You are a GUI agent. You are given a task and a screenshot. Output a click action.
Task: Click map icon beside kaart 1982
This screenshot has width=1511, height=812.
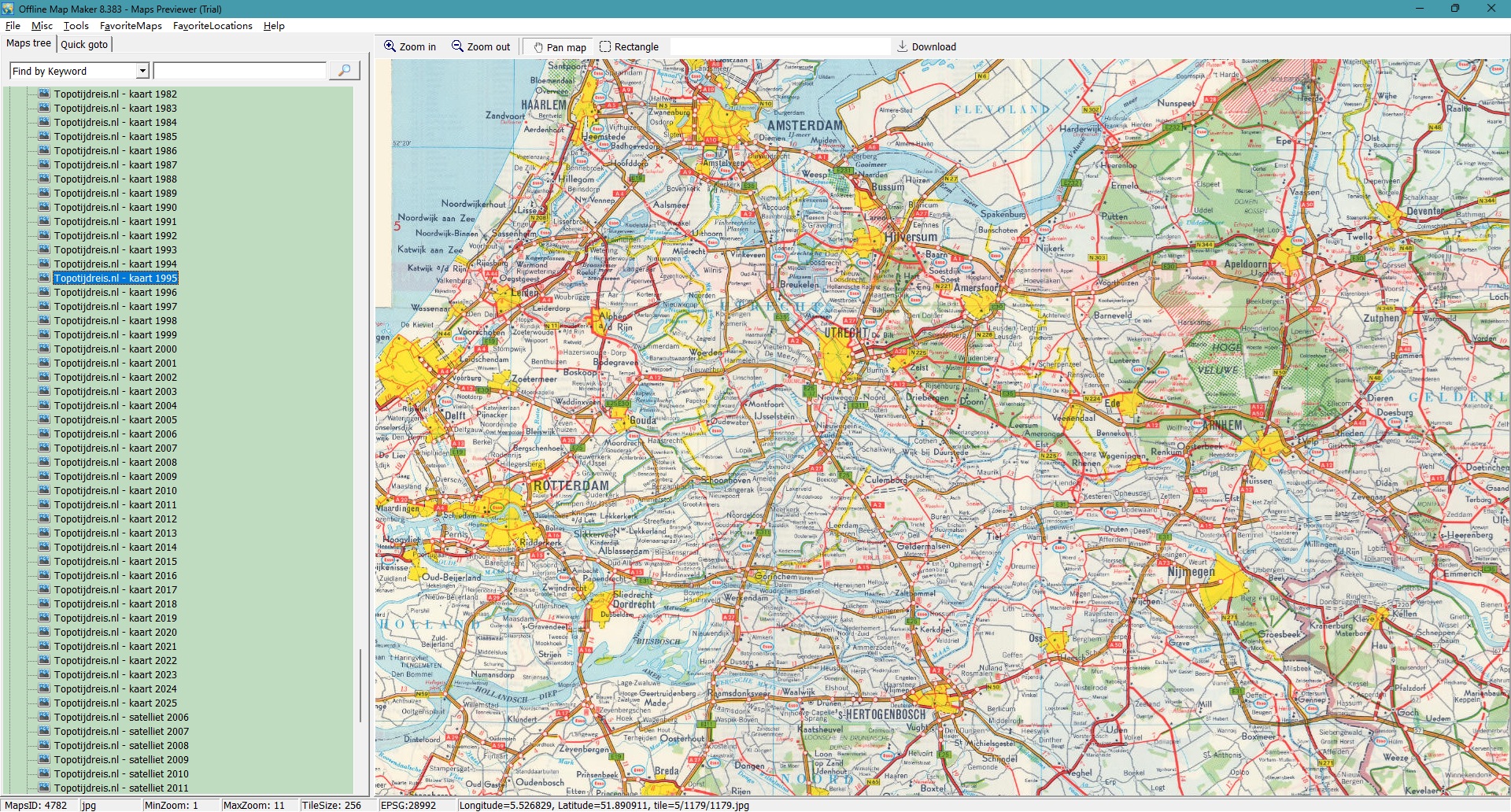tap(44, 94)
